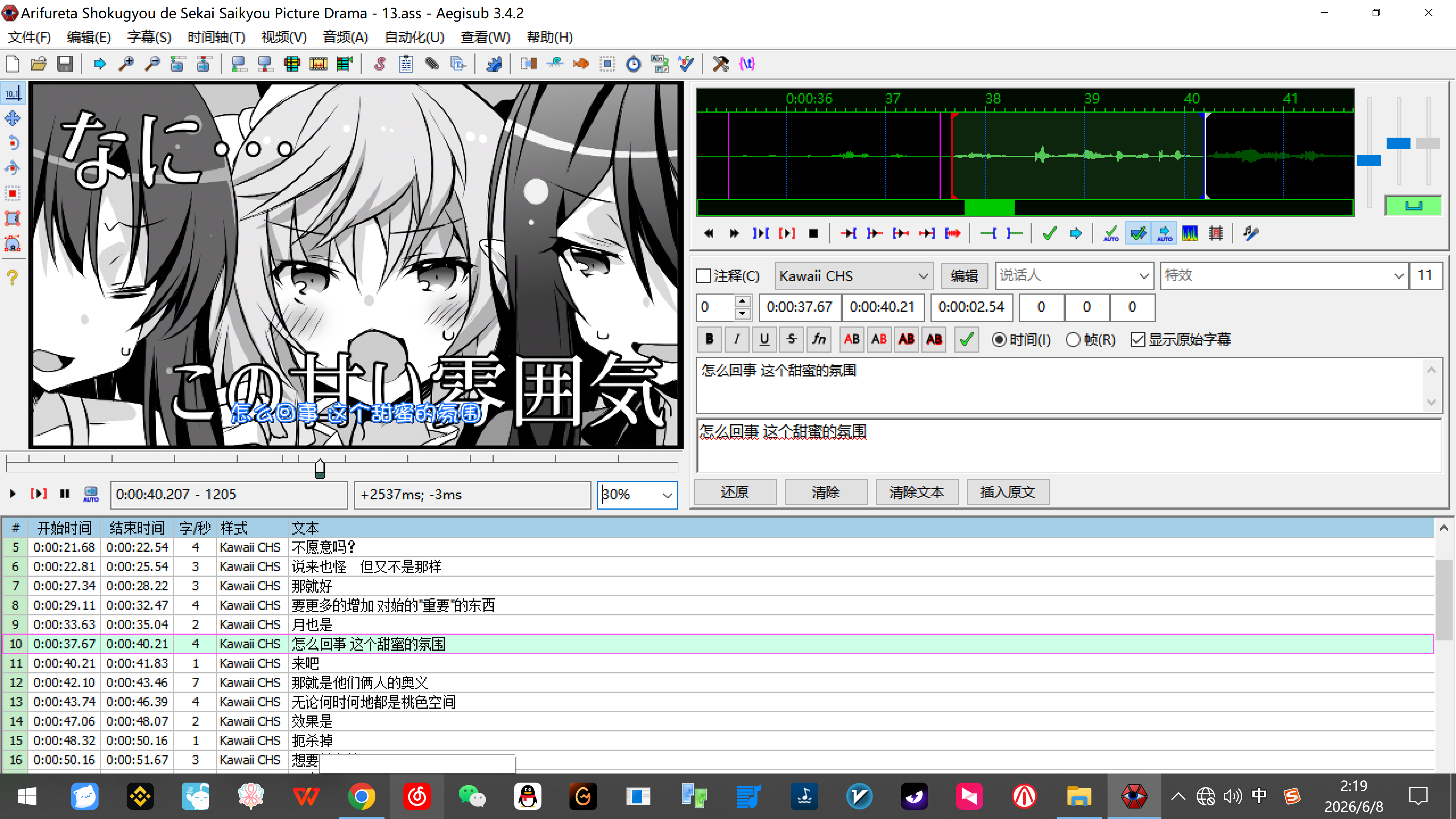Save subtitles using the floppy disk icon

click(x=65, y=64)
